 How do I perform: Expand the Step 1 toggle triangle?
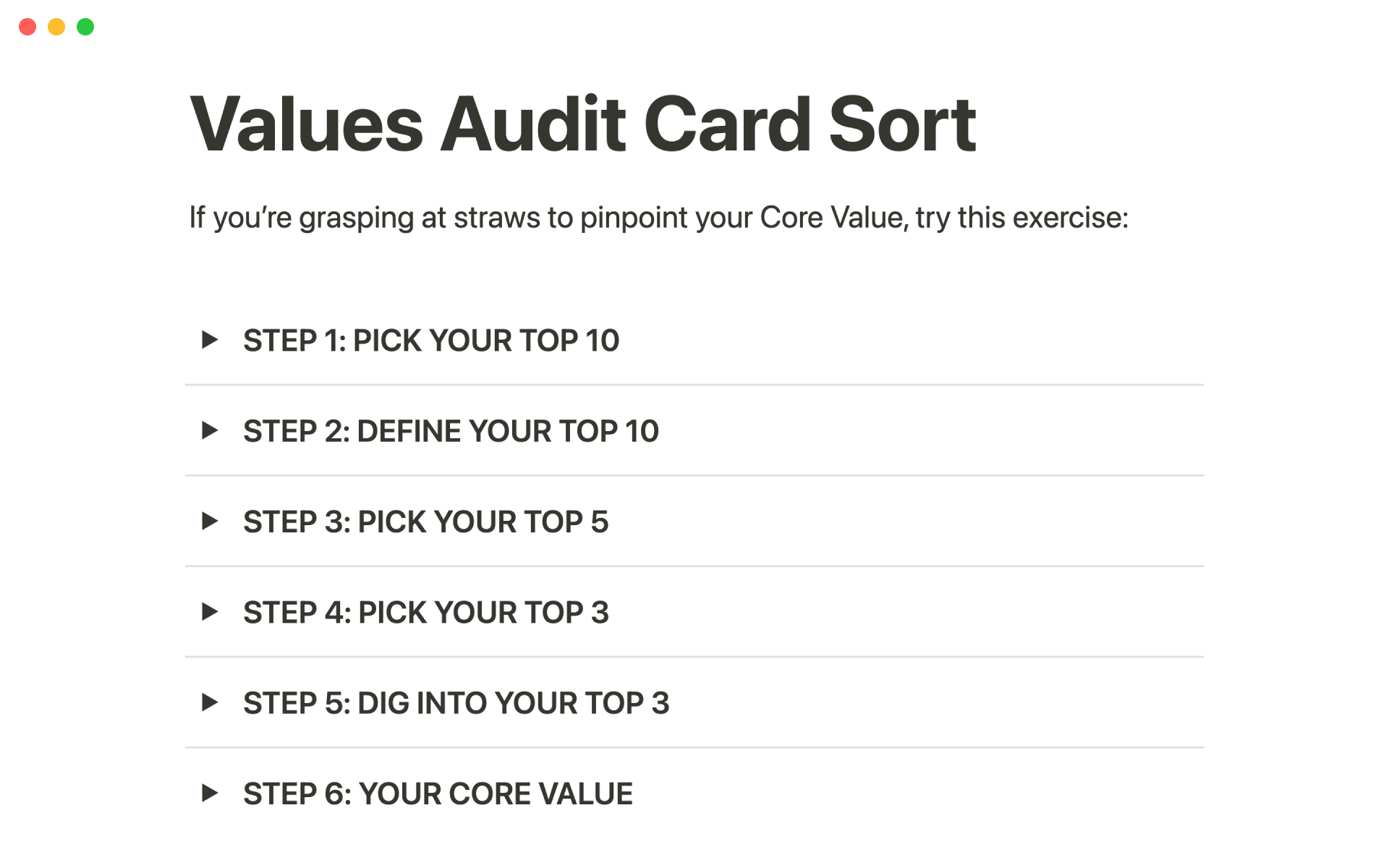210,340
